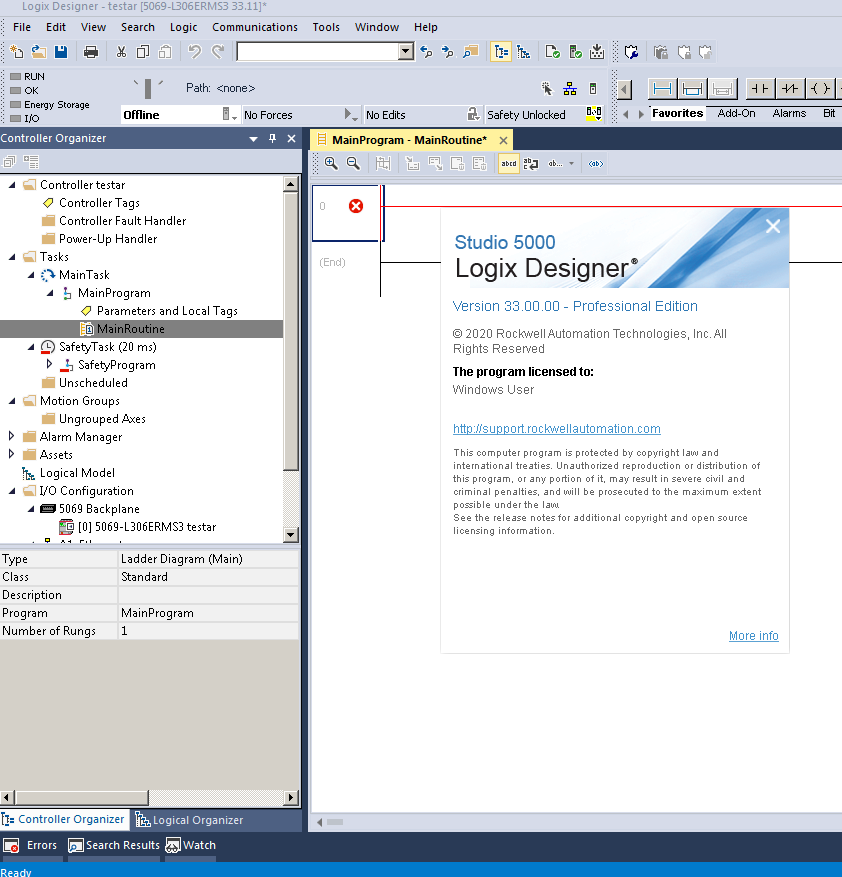The image size is (842, 877).
Task: Insert a Branch element from Favorites
Action: click(692, 88)
